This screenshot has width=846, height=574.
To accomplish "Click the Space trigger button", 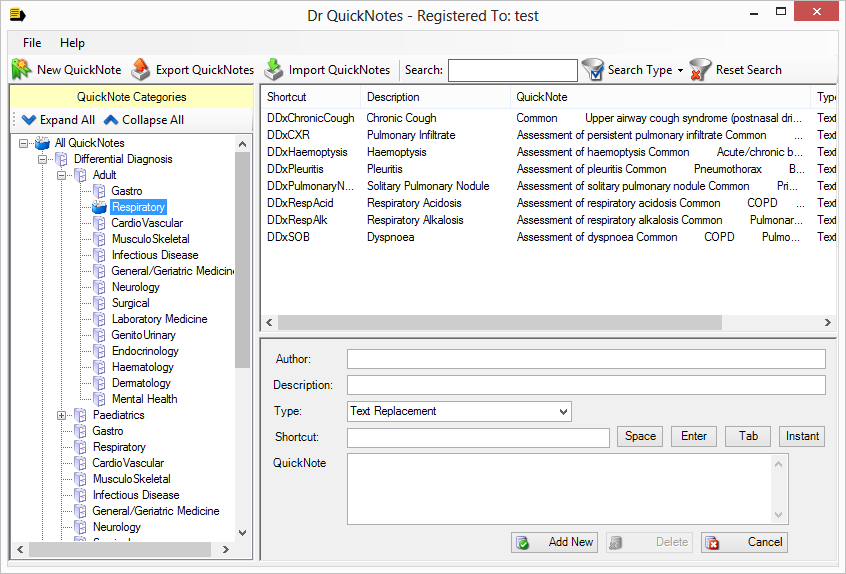I will 640,436.
